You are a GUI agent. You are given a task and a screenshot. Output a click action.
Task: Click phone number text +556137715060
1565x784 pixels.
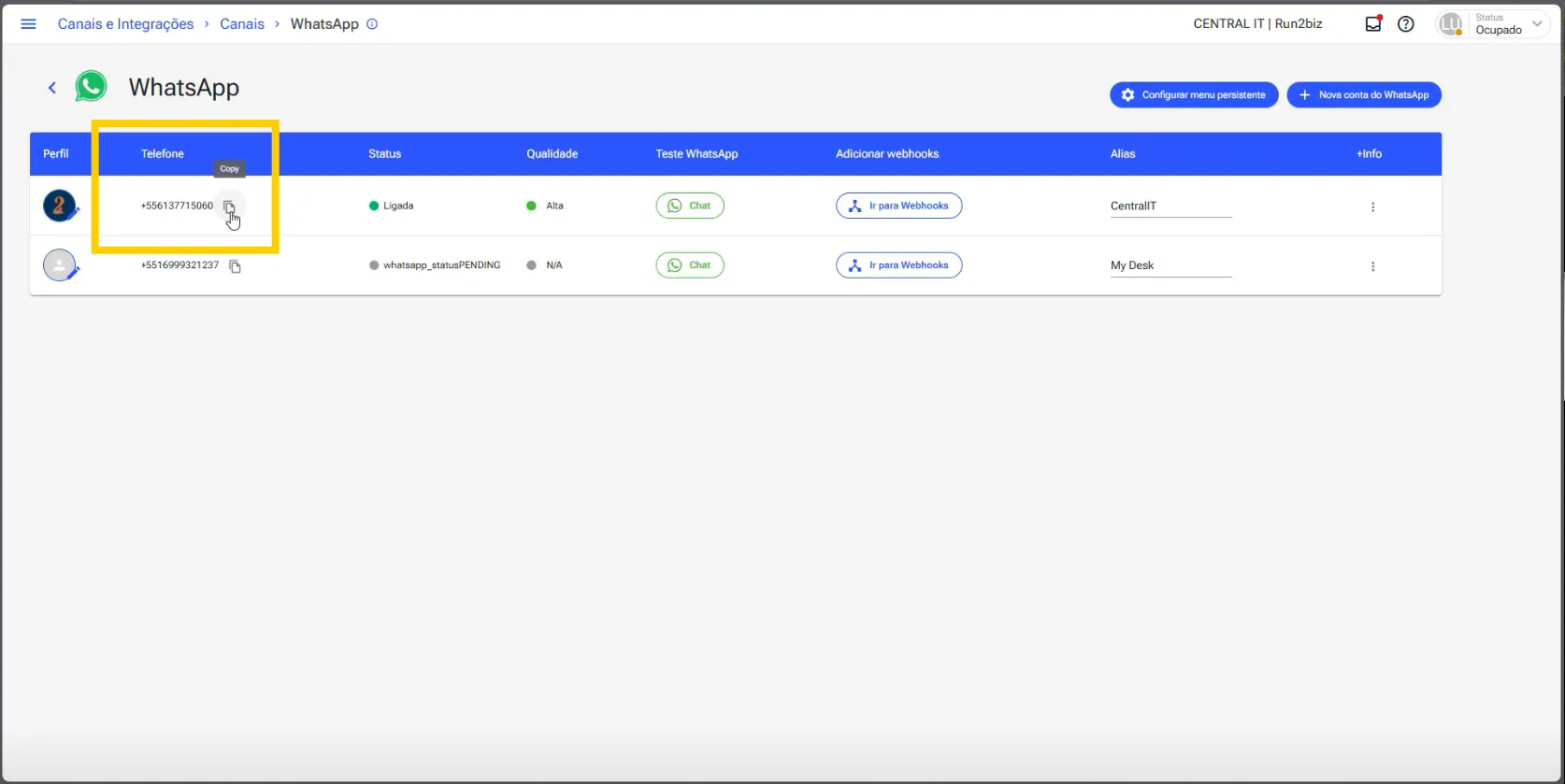pos(177,206)
